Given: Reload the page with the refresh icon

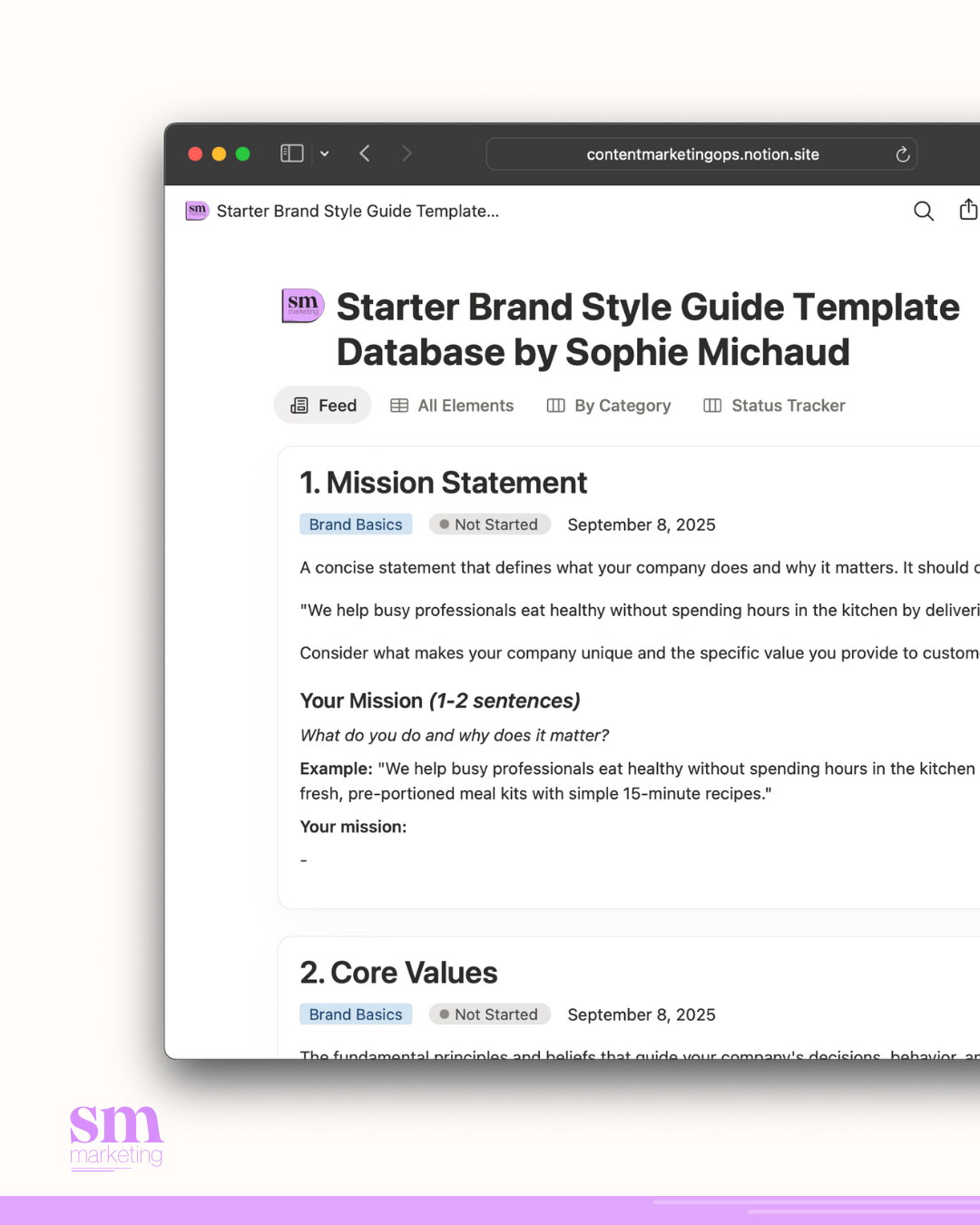Looking at the screenshot, I should pyautogui.click(x=902, y=154).
